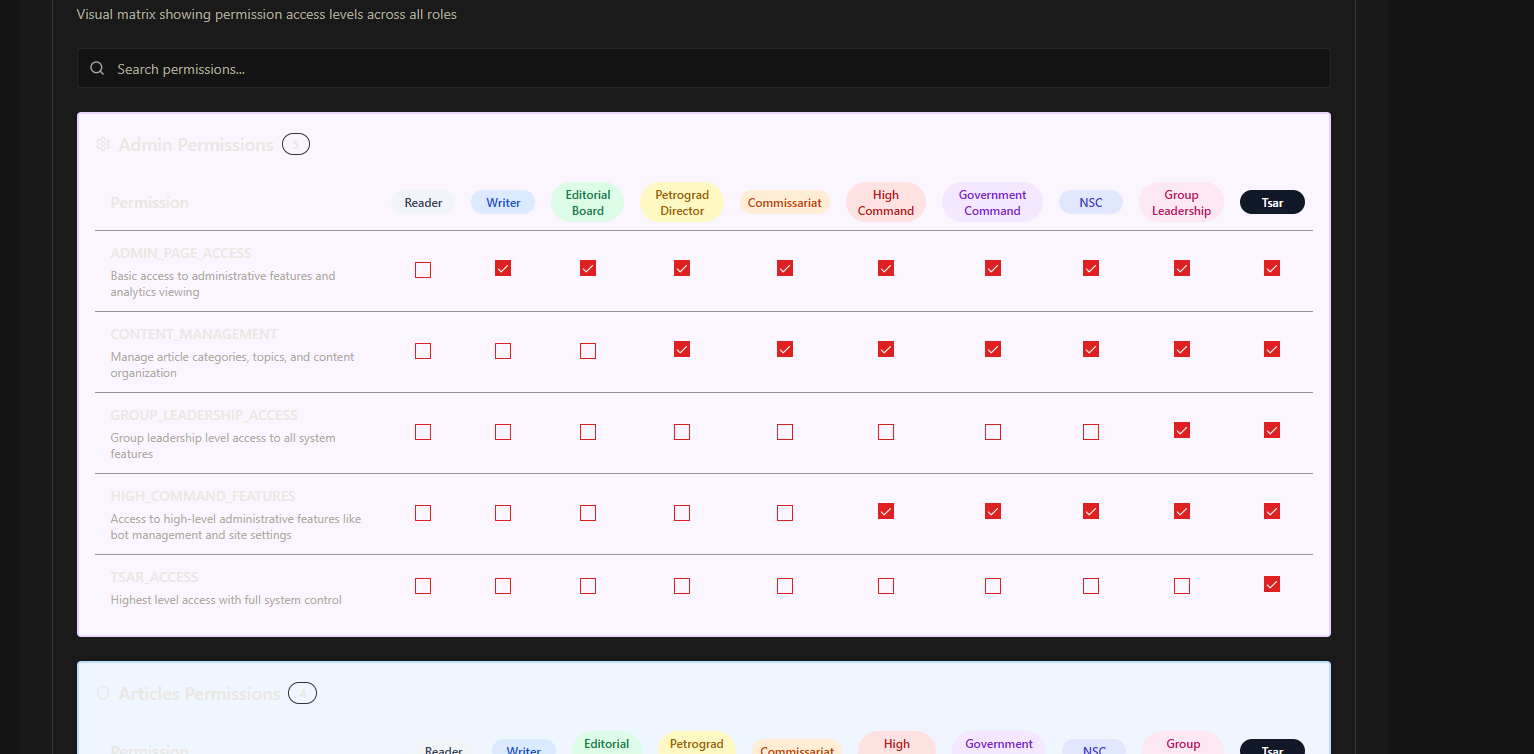Check HIGH_COMMAND_FEATURES for Commissariat
The image size is (1534, 754).
tap(785, 513)
